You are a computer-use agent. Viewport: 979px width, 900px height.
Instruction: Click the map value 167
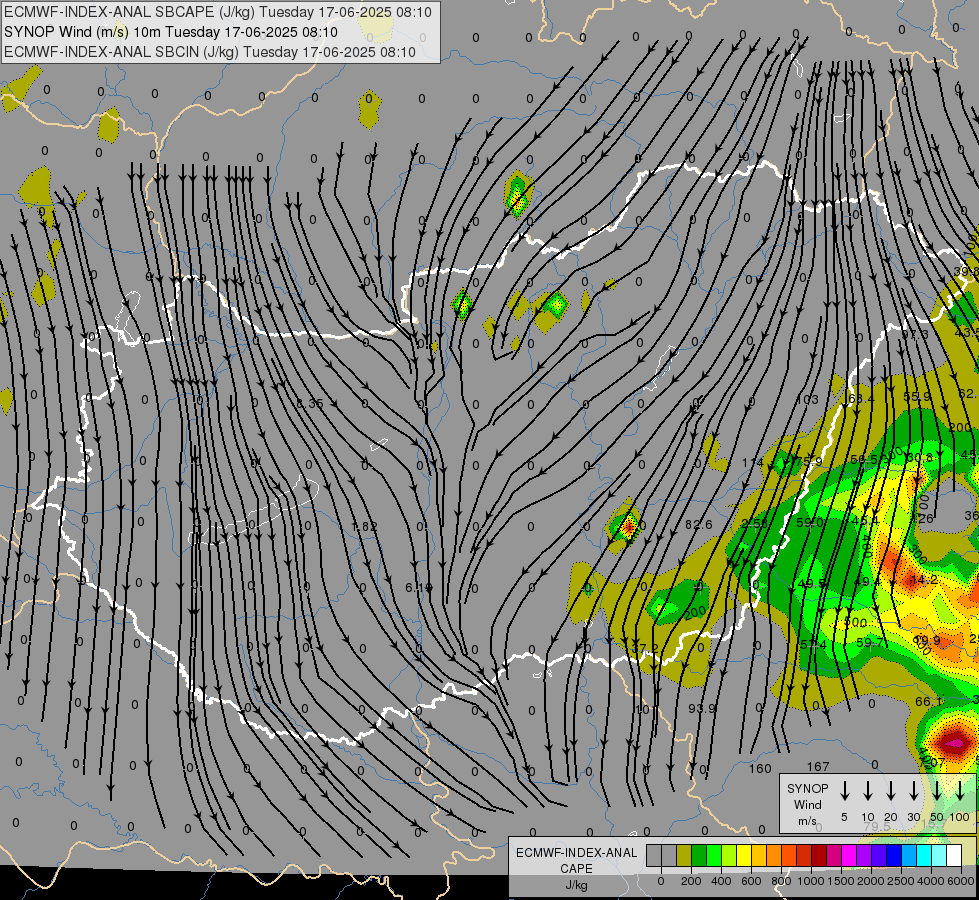(818, 766)
